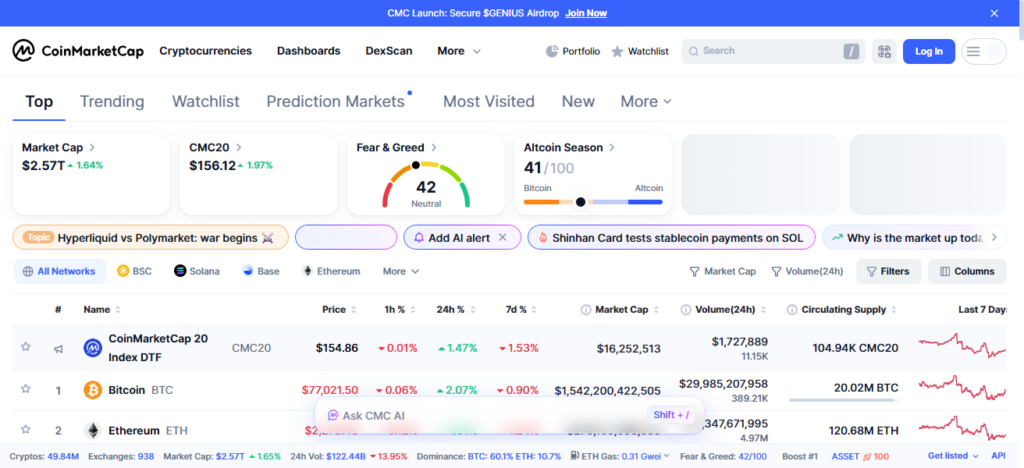Open Altcoin Season card chevron
1024x468 pixels.
(x=612, y=148)
